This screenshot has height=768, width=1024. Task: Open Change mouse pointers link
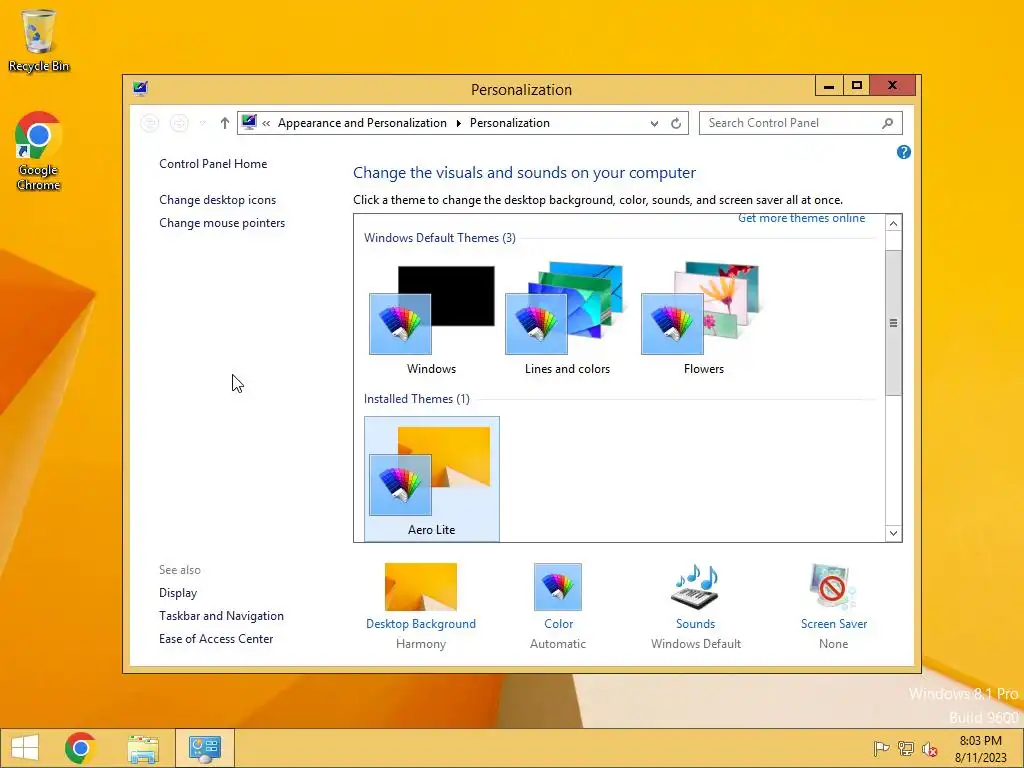coord(222,223)
